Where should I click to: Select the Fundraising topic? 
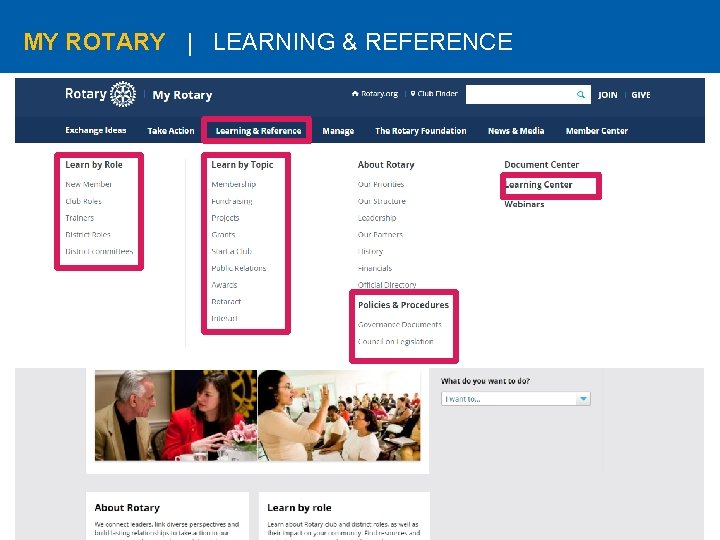(232, 201)
